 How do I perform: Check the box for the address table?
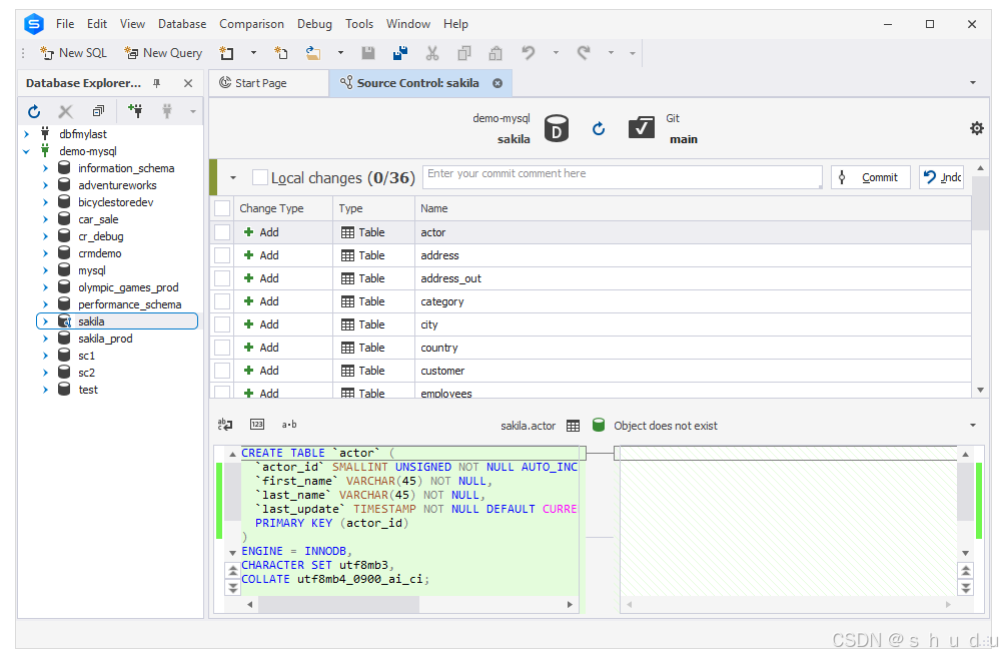pyautogui.click(x=222, y=255)
